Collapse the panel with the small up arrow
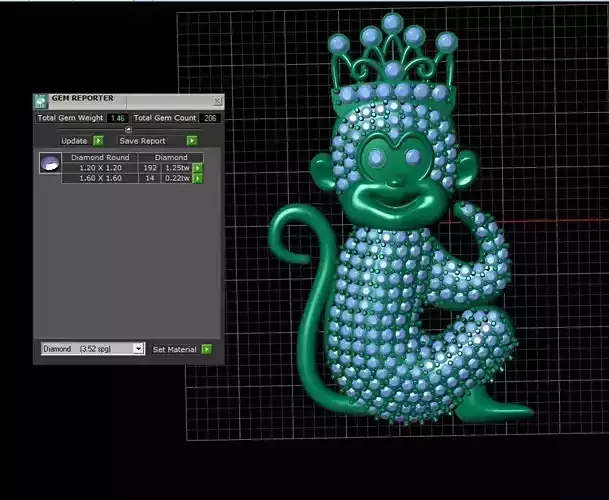The height and width of the screenshot is (500, 609). [x=129, y=129]
